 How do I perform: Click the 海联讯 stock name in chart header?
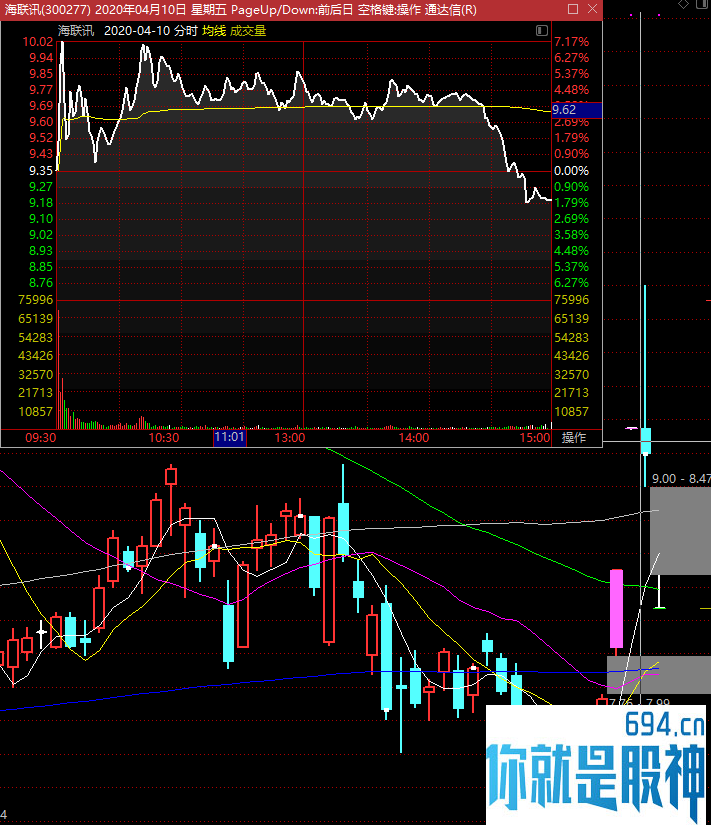coord(76,31)
